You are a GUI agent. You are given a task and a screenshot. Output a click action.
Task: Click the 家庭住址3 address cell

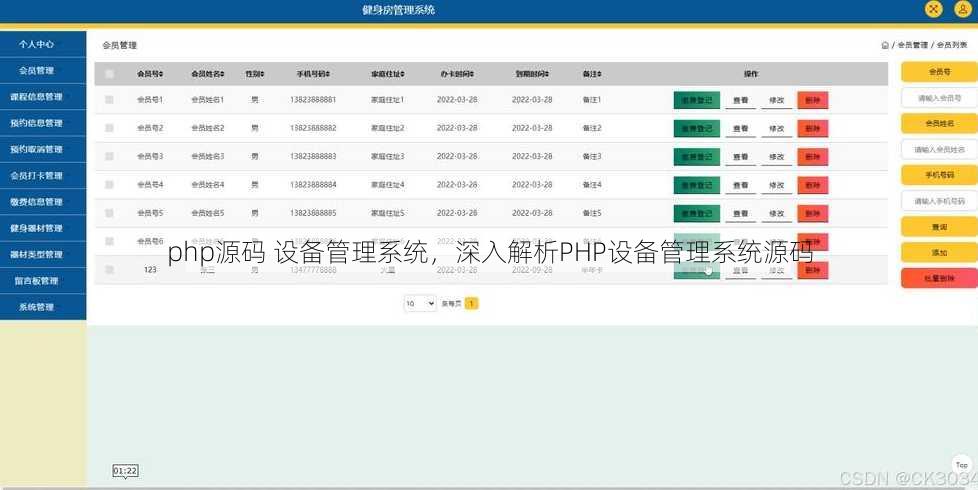[x=387, y=156]
